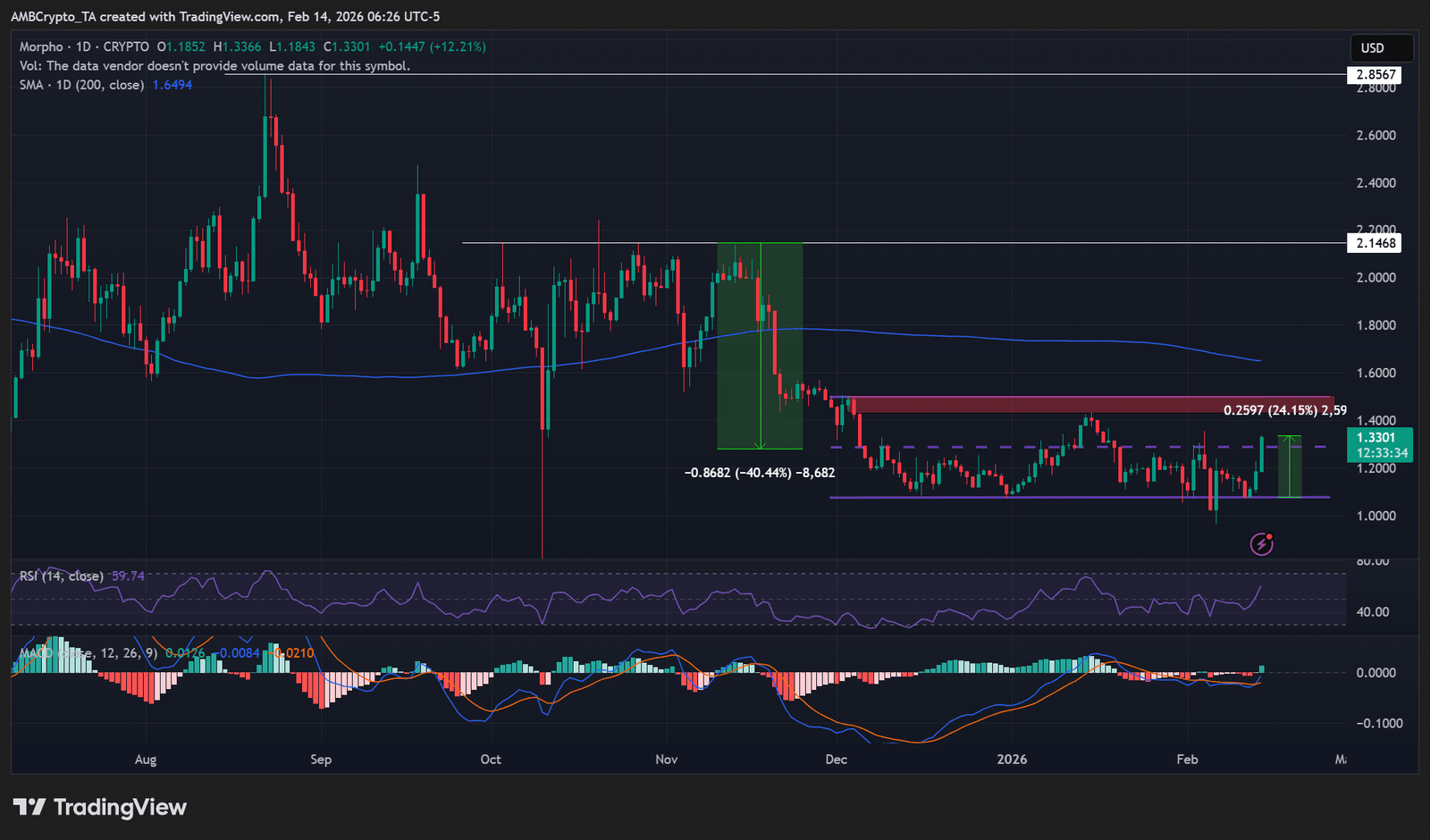Click the Feb label on time axis
The width and height of the screenshot is (1430, 840).
point(1187,760)
